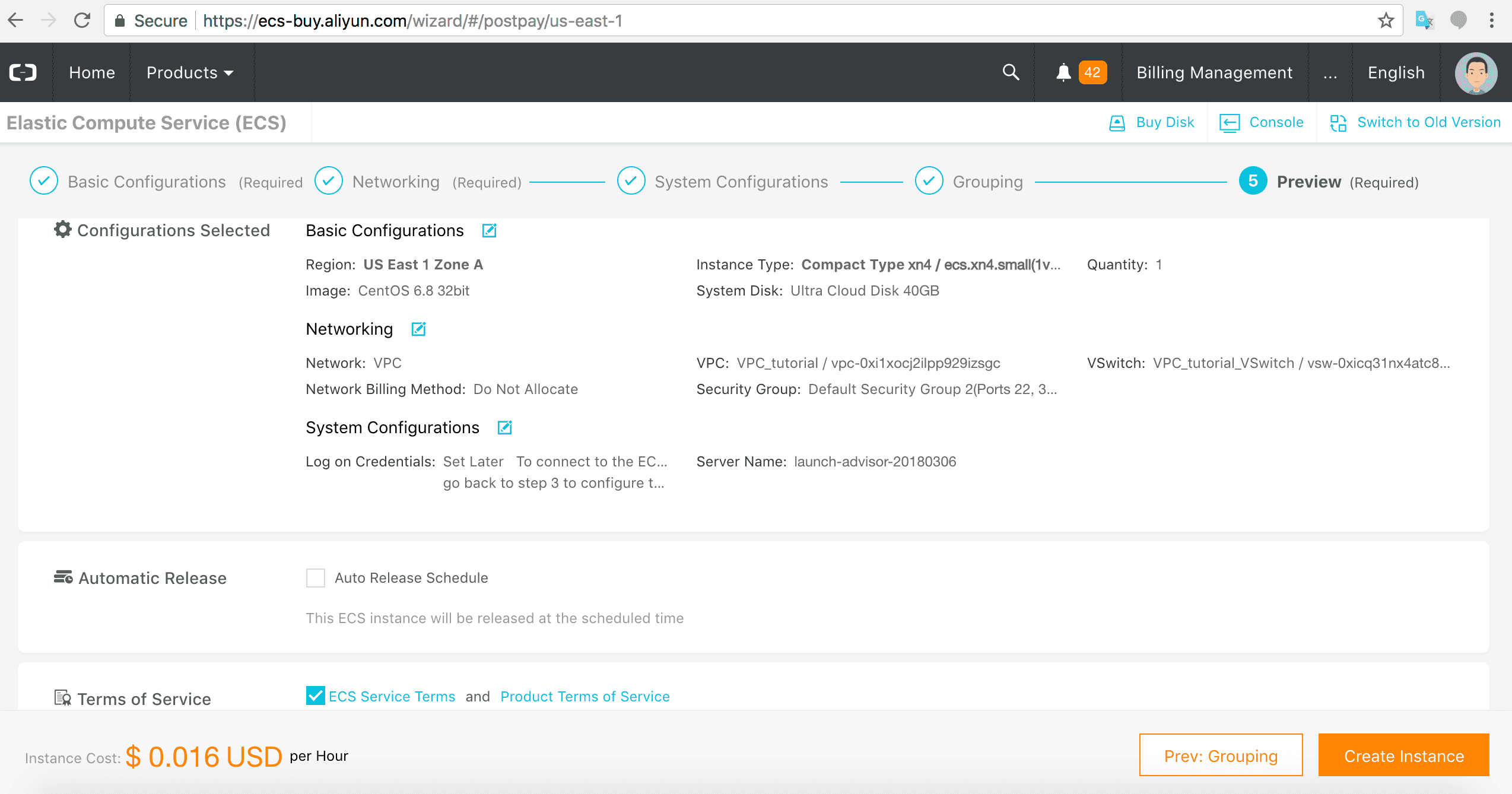Click server name launch-advisor-20180306
Image resolution: width=1512 pixels, height=794 pixels.
point(875,462)
